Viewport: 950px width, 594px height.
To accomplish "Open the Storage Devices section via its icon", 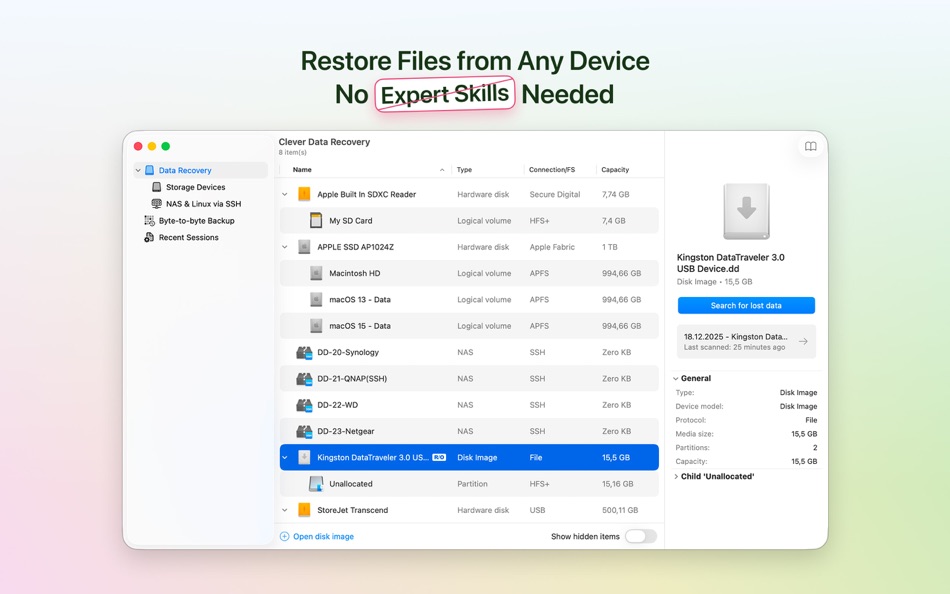I will 156,186.
